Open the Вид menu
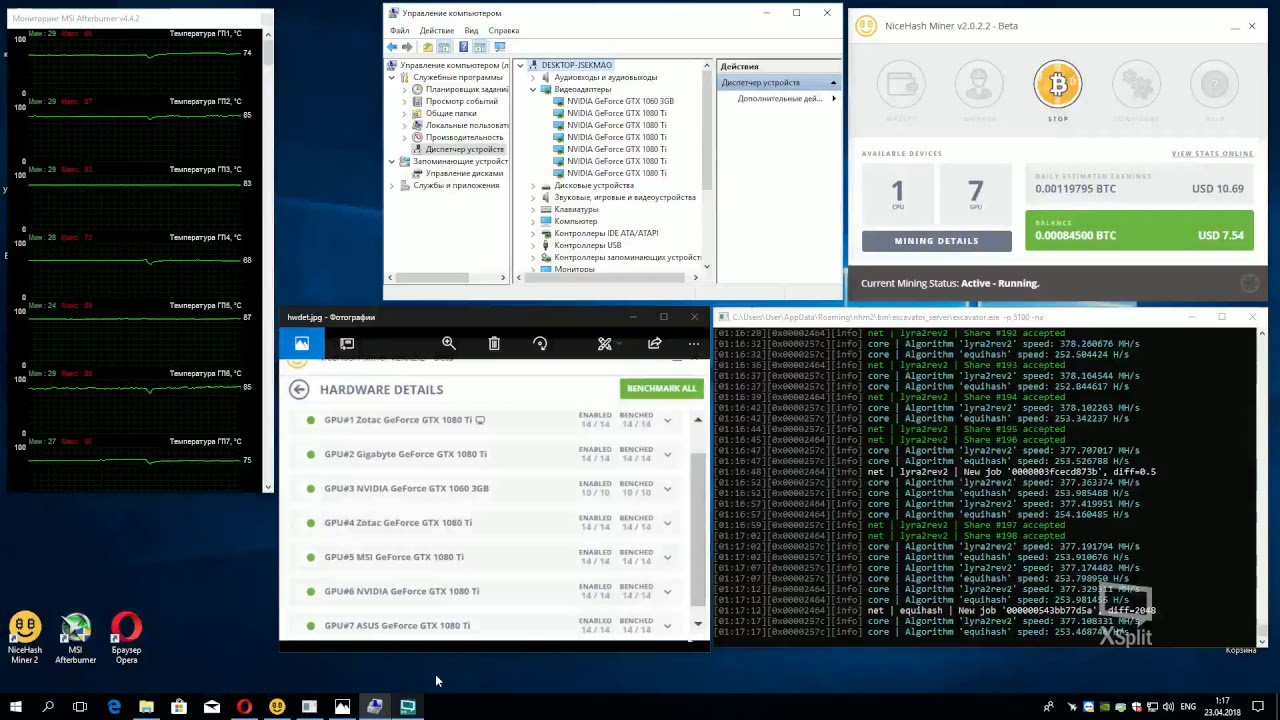The image size is (1280, 720). tap(471, 31)
